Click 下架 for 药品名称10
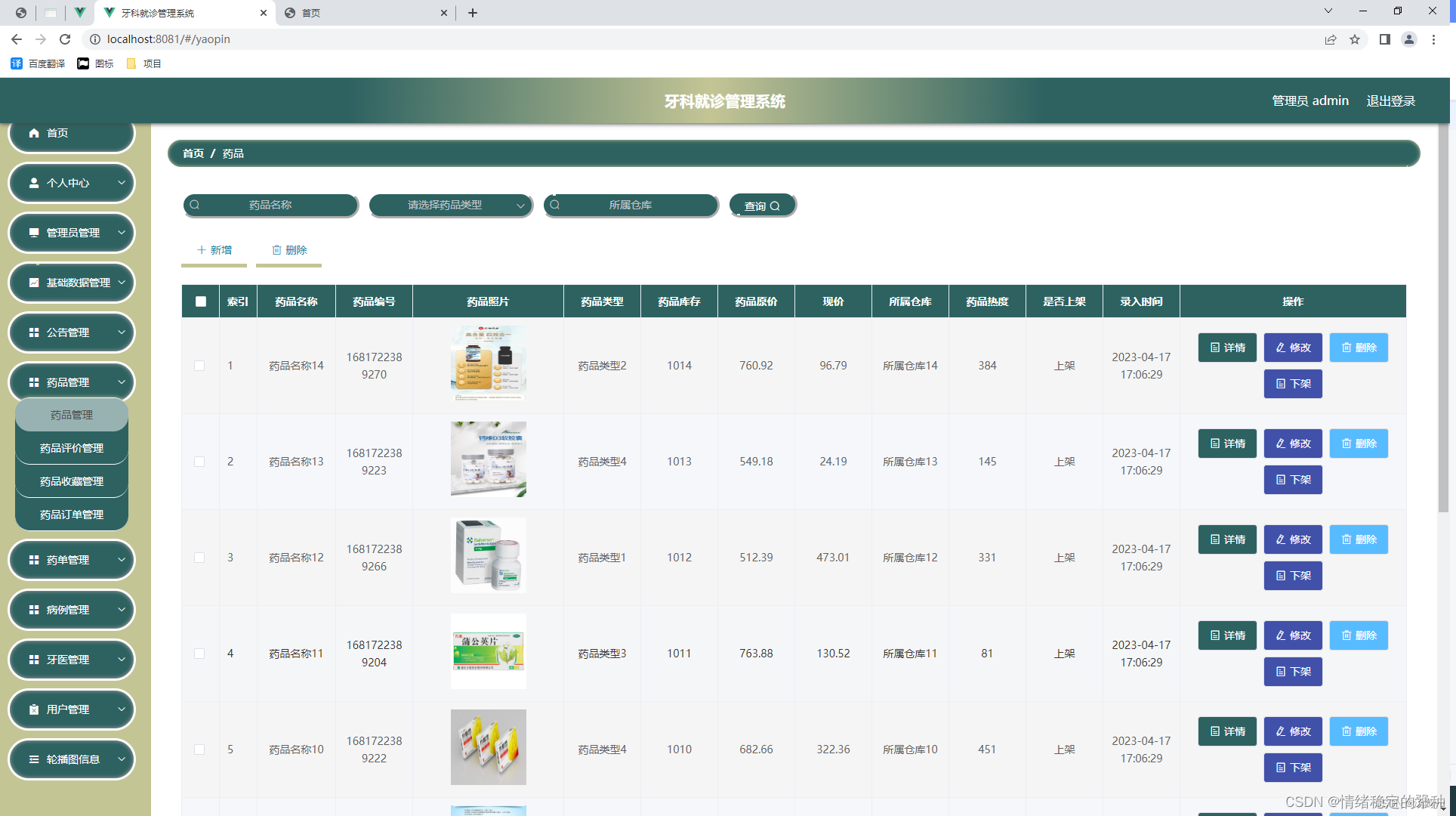 (1293, 768)
